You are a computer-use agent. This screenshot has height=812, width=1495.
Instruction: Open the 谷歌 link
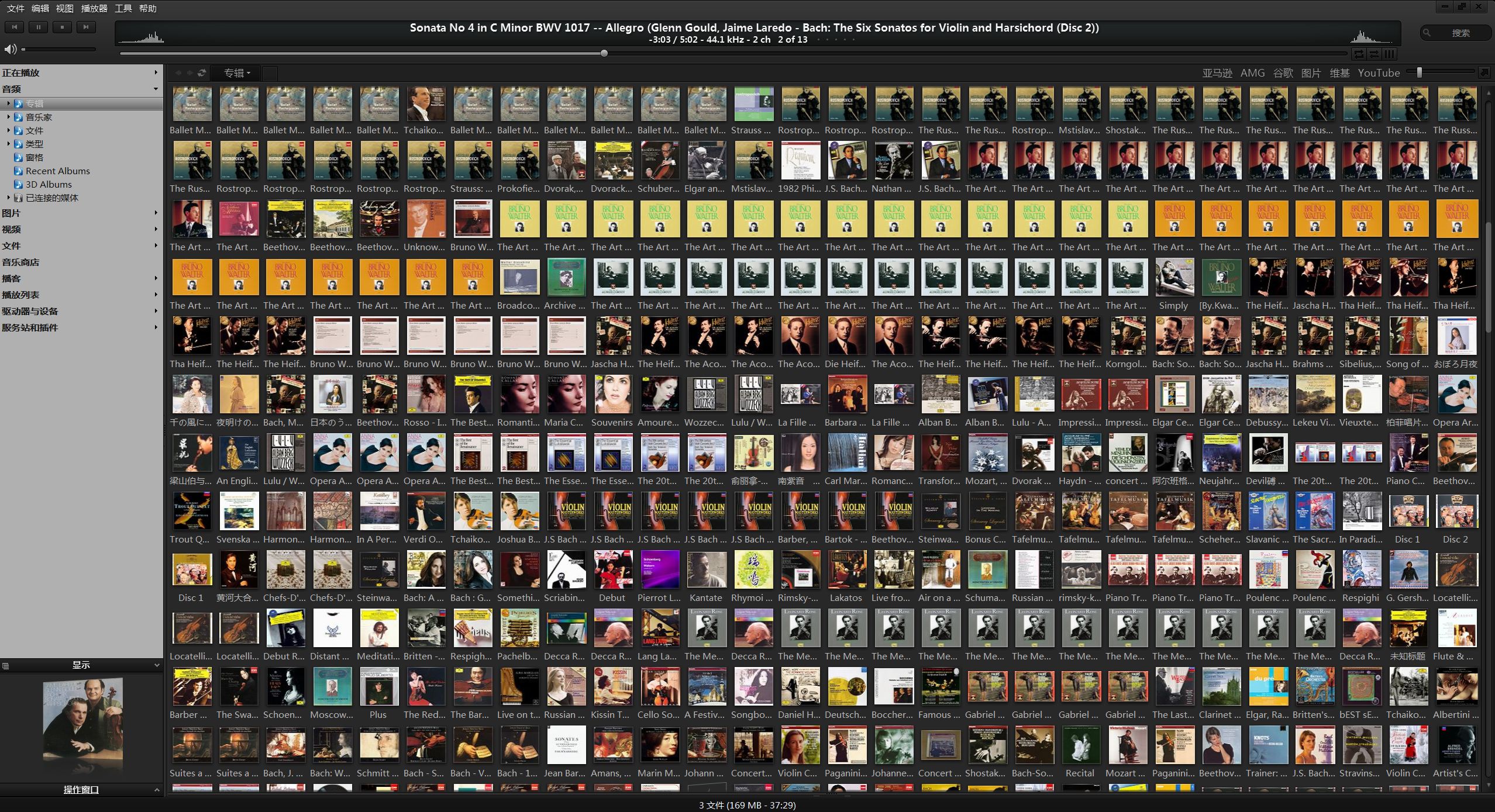[1283, 73]
